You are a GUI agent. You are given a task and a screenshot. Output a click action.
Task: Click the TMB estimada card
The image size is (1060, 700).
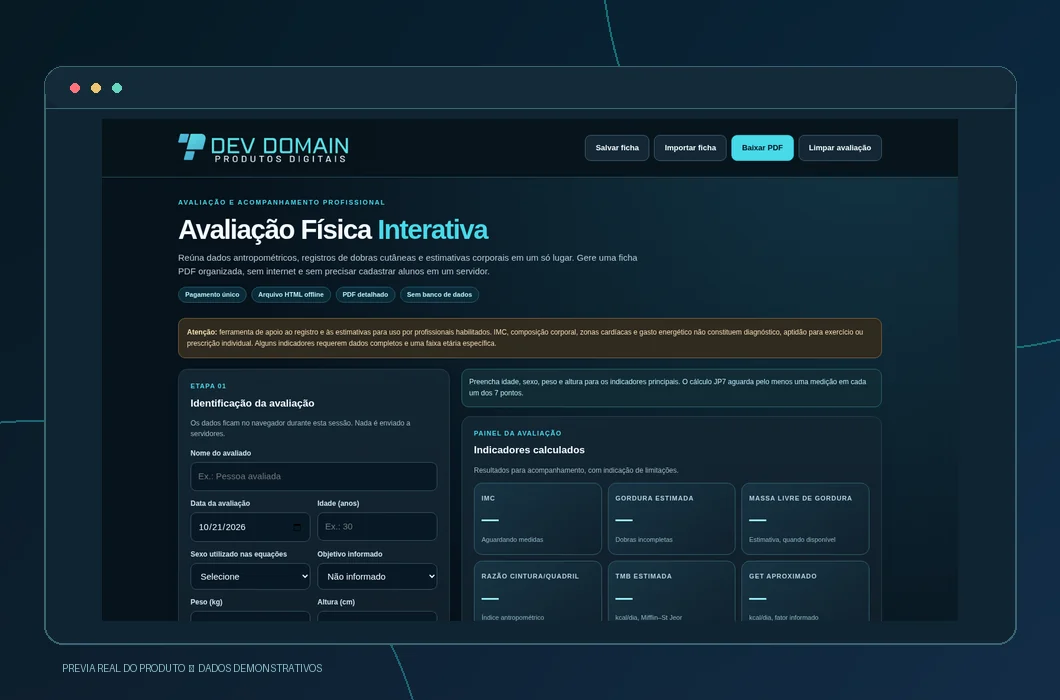(671, 591)
